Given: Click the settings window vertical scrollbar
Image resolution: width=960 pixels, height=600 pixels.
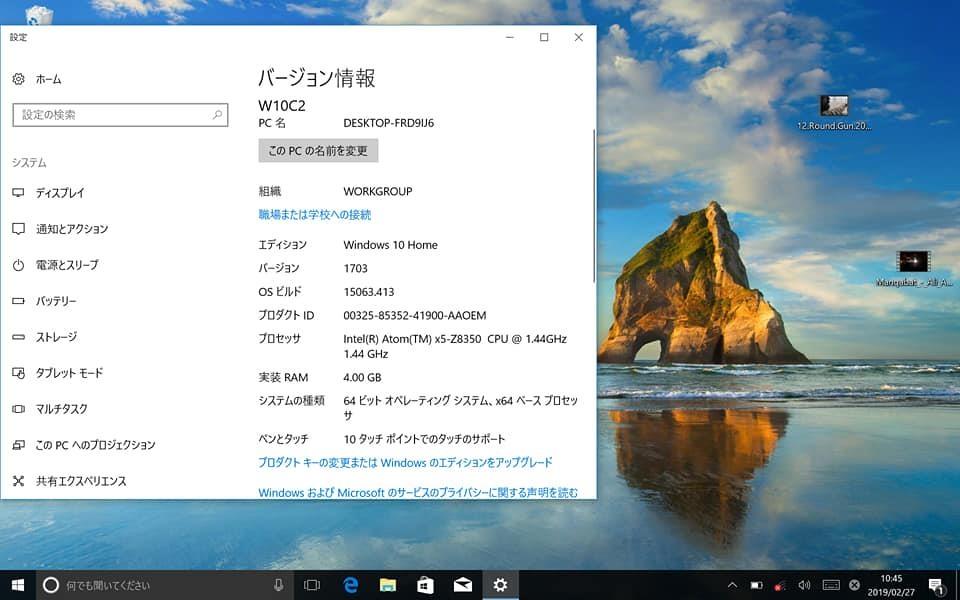Looking at the screenshot, I should pos(593,205).
